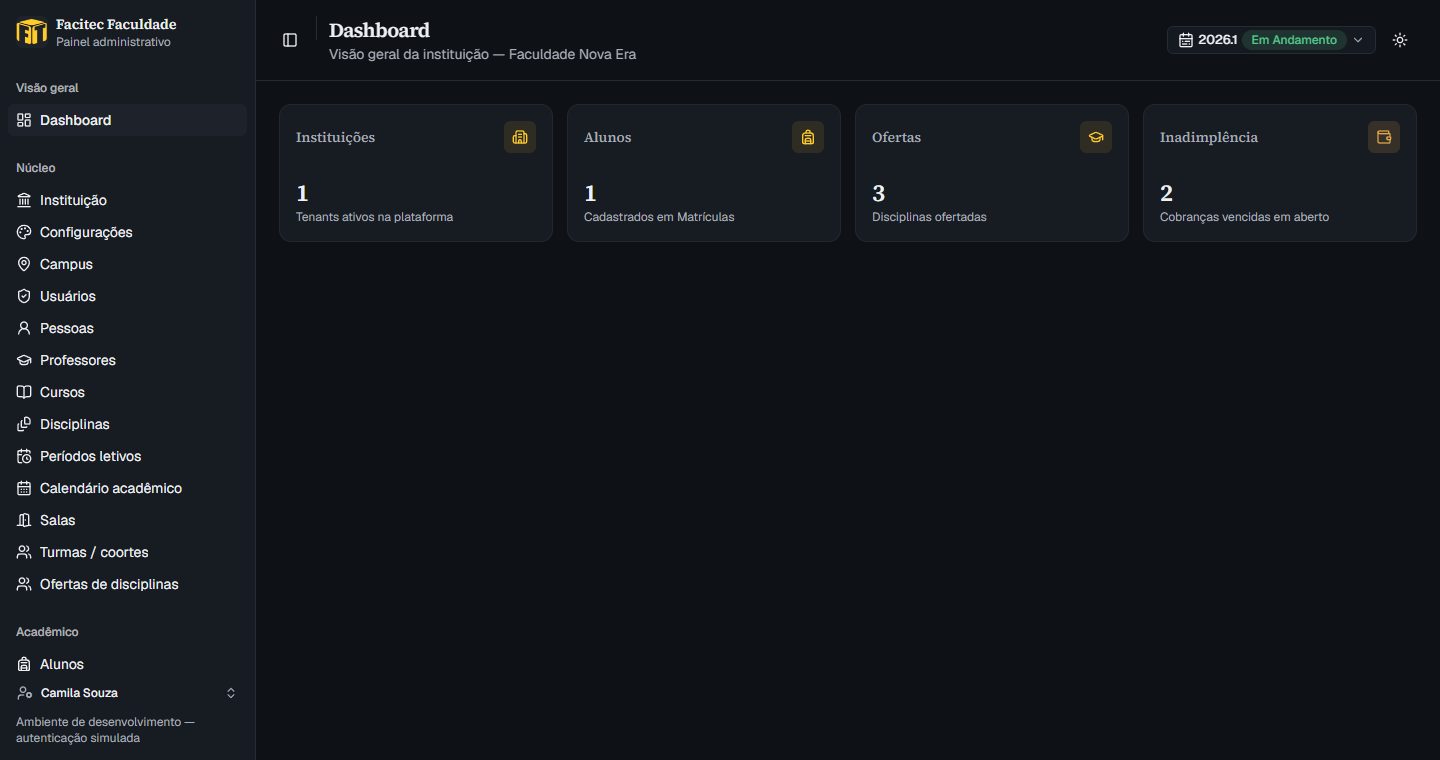Open the Dashboard menu item
Image resolution: width=1440 pixels, height=760 pixels.
pos(127,120)
